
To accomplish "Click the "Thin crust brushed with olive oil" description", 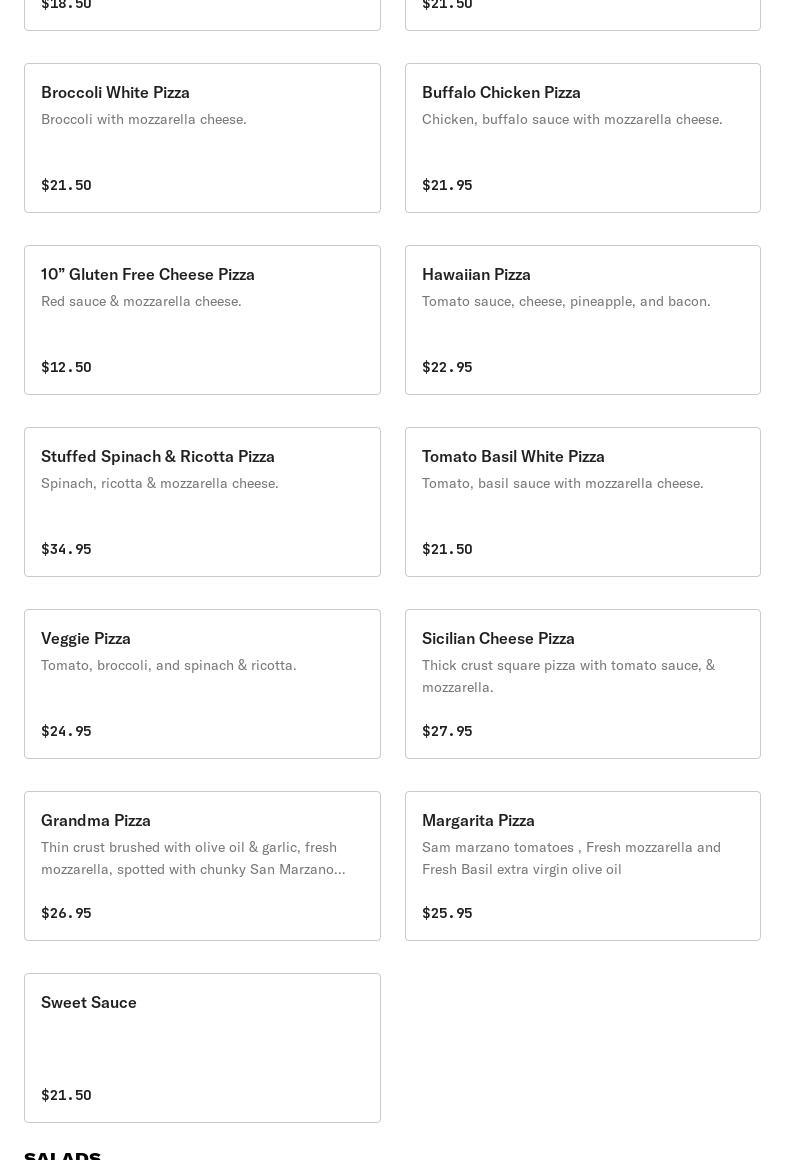I will (x=193, y=858).
